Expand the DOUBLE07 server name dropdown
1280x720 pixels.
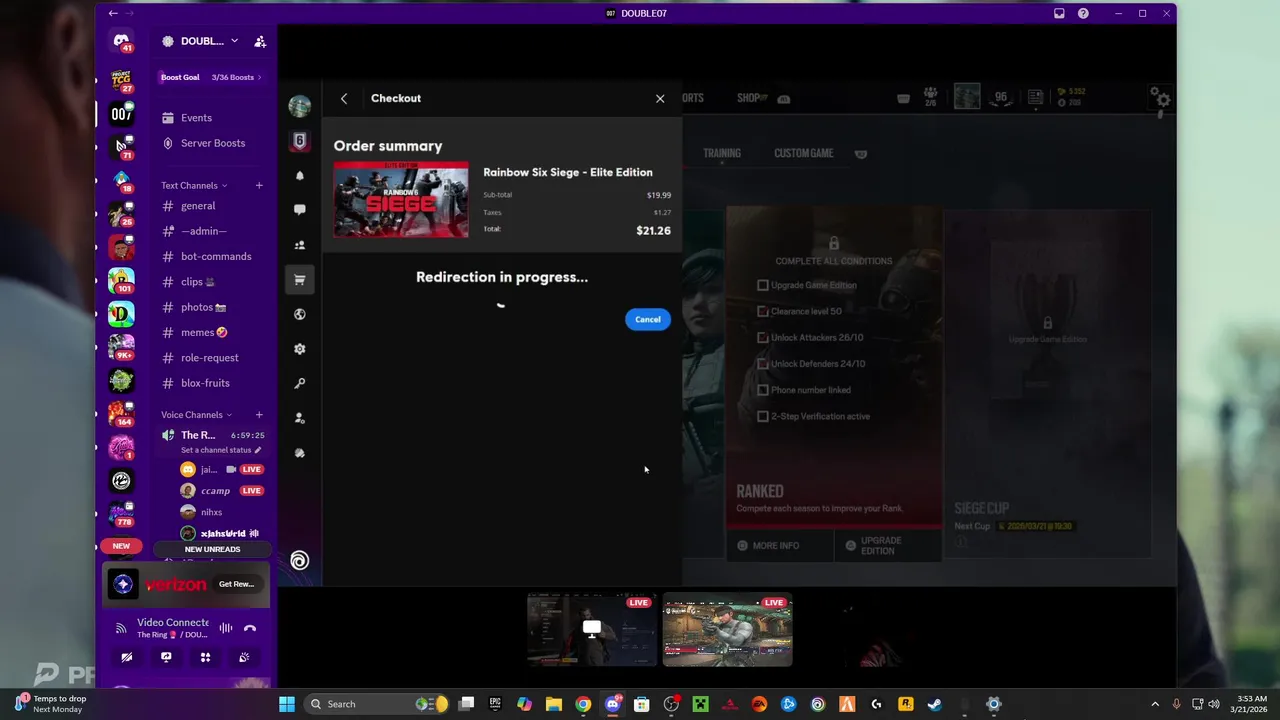234,41
